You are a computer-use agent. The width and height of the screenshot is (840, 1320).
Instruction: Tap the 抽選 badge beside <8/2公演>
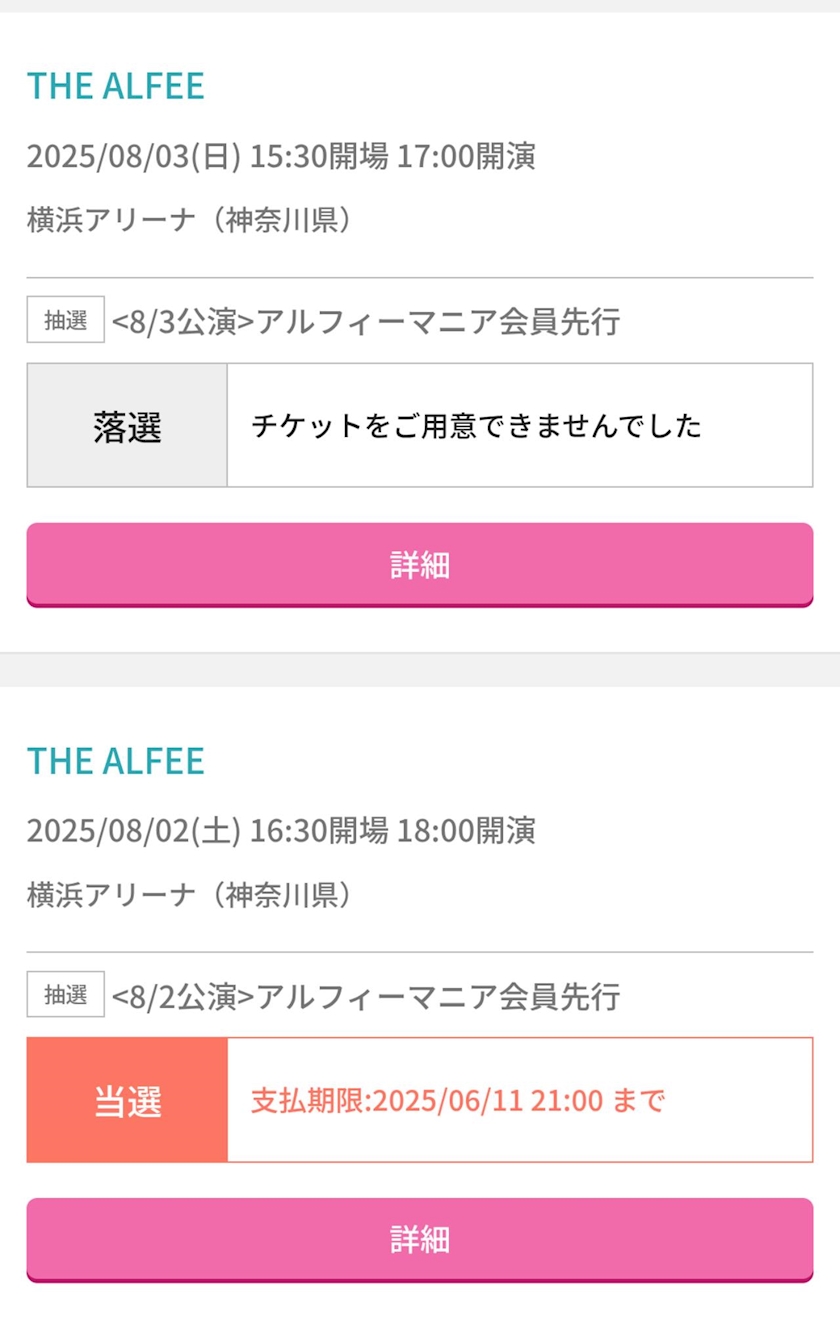[66, 995]
